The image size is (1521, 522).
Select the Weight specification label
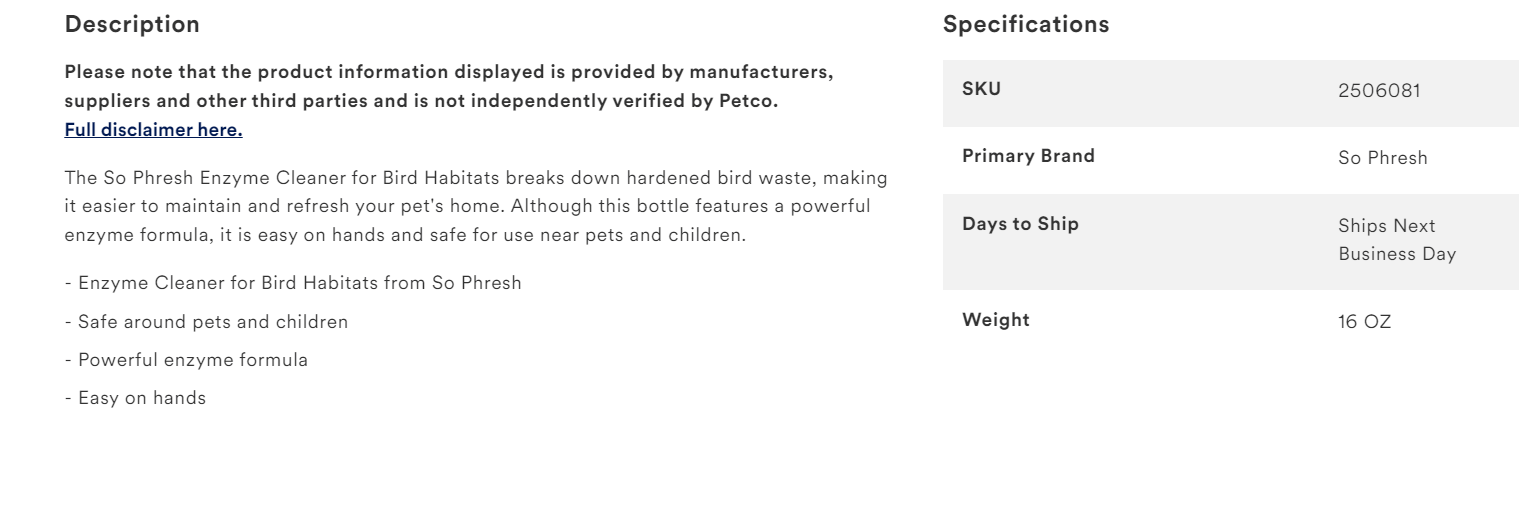point(995,320)
